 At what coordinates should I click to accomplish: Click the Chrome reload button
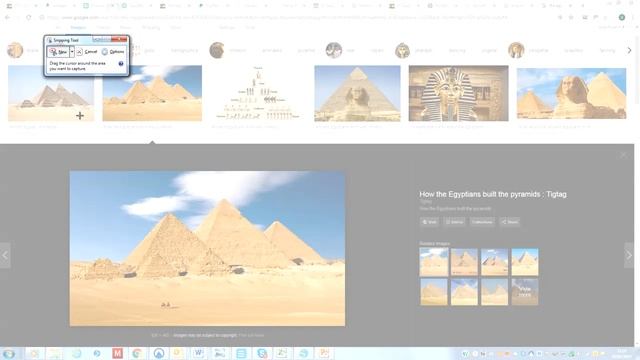(x=28, y=18)
